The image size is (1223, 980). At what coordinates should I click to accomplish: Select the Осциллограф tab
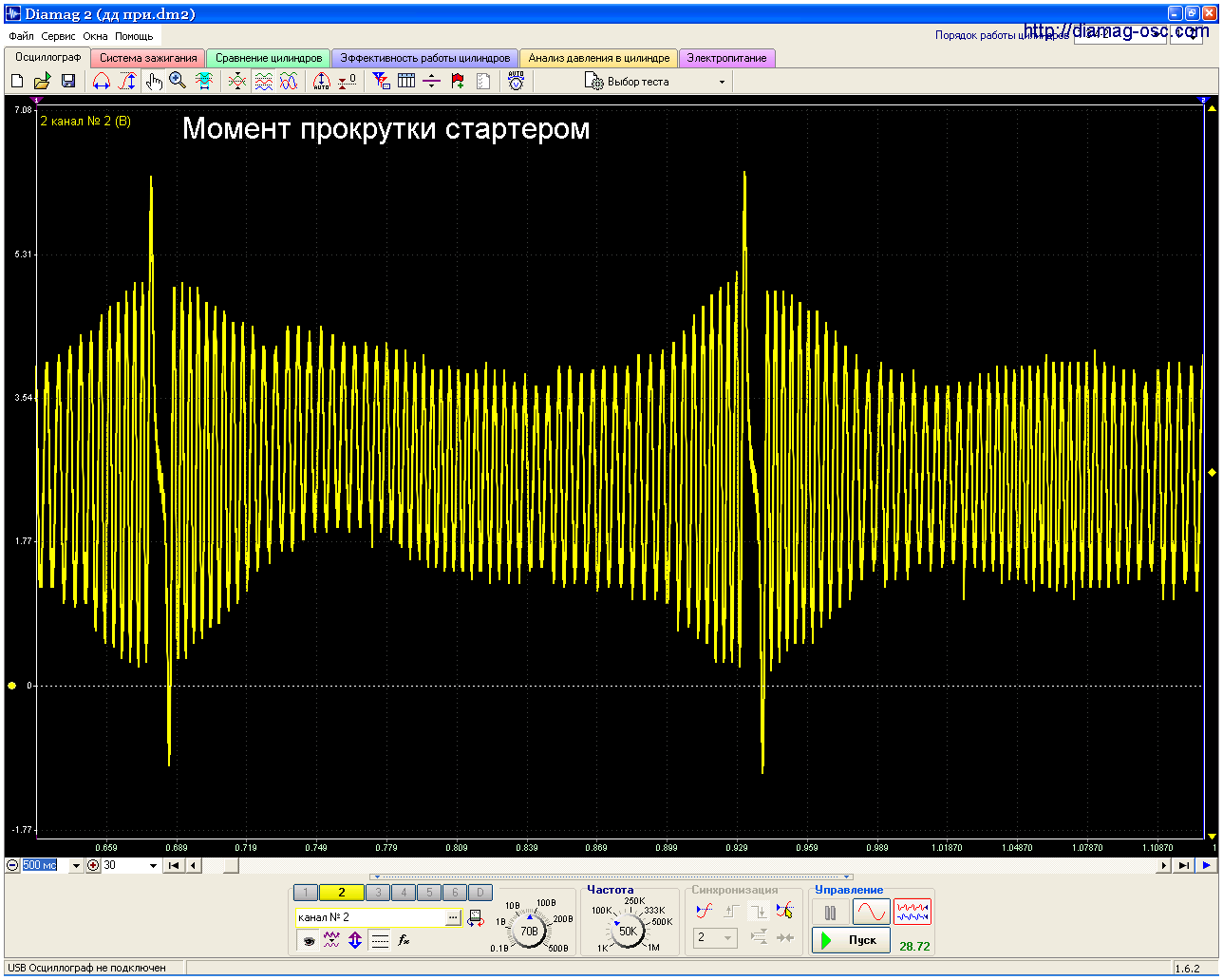(x=47, y=57)
